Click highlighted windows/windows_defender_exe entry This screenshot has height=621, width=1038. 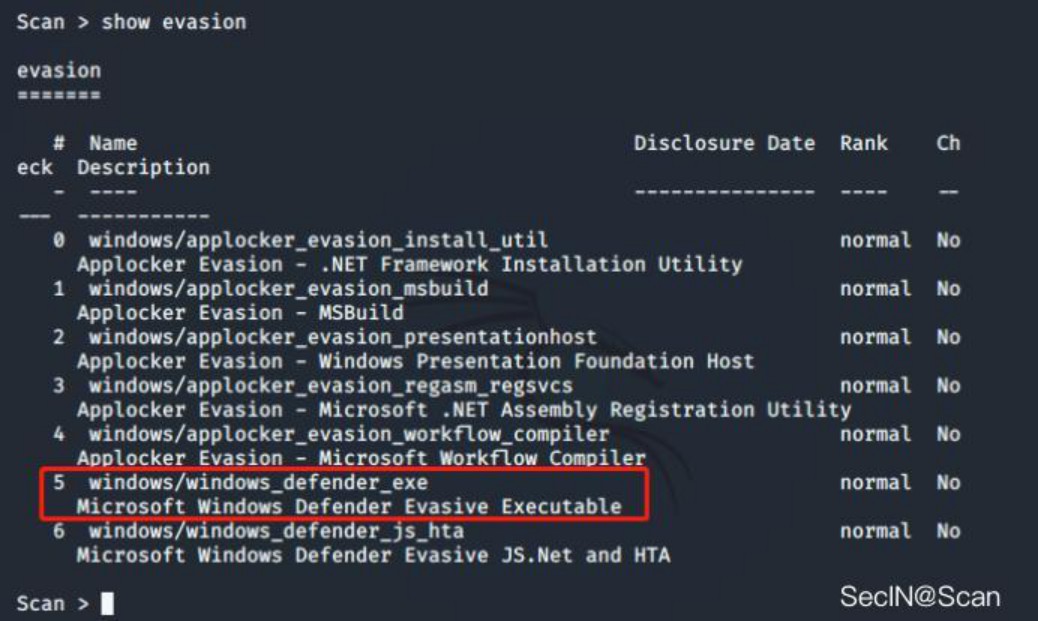344,494
